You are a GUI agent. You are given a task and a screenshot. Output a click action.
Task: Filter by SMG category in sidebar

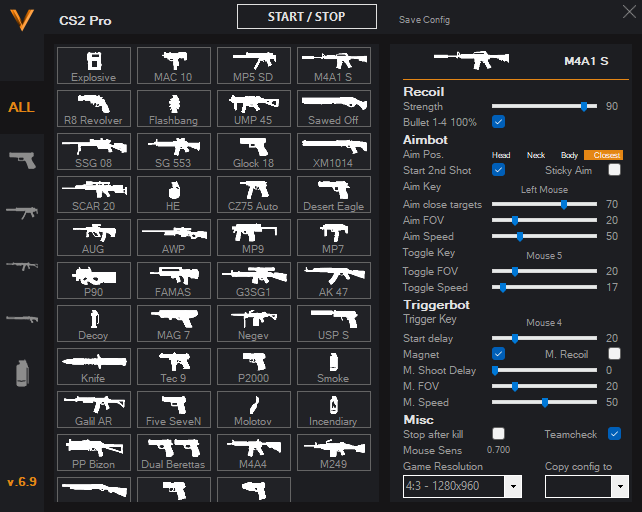[x=23, y=212]
